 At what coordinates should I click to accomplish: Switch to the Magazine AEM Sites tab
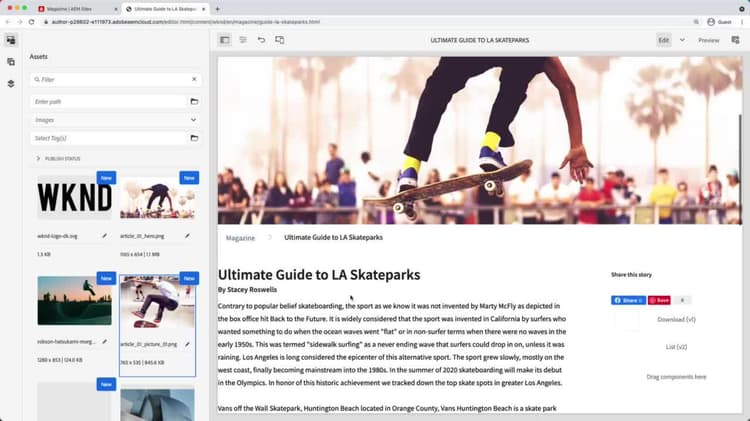pos(77,9)
